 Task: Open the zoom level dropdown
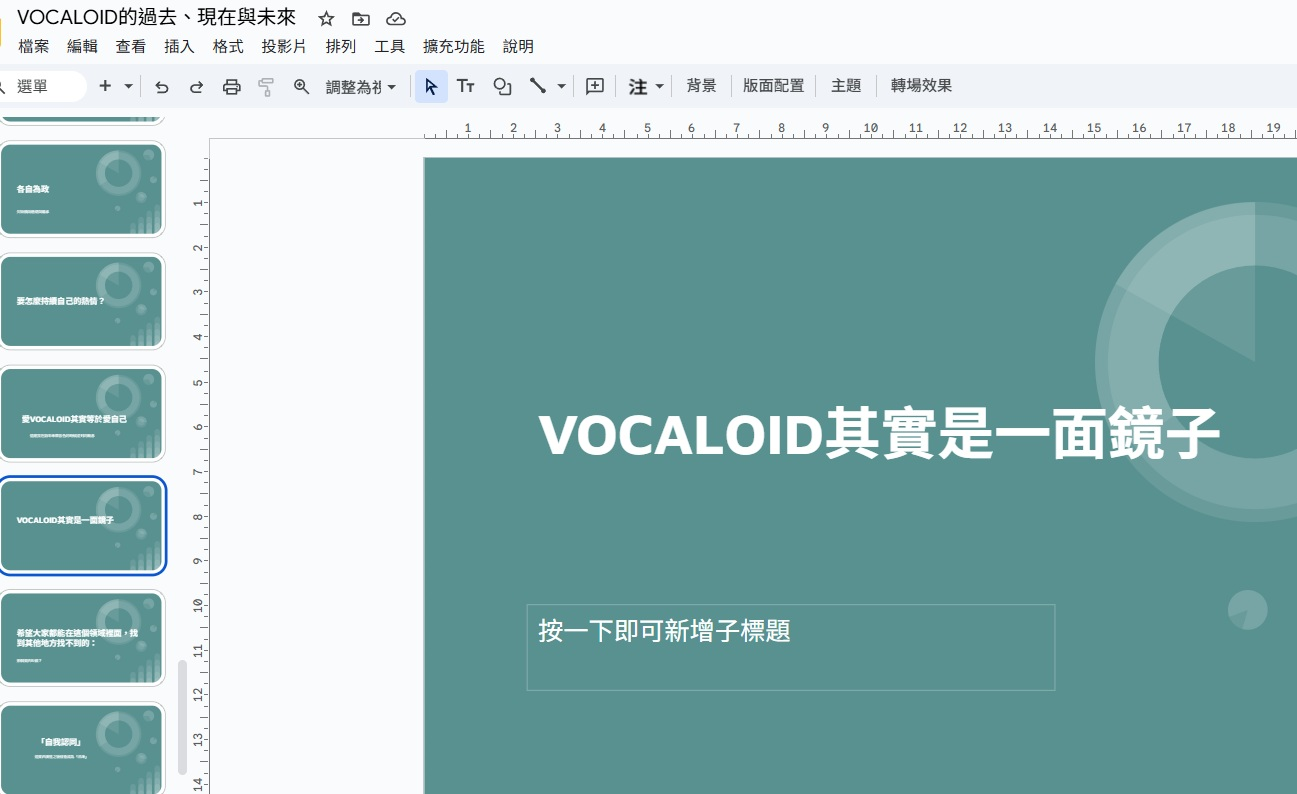tap(361, 87)
